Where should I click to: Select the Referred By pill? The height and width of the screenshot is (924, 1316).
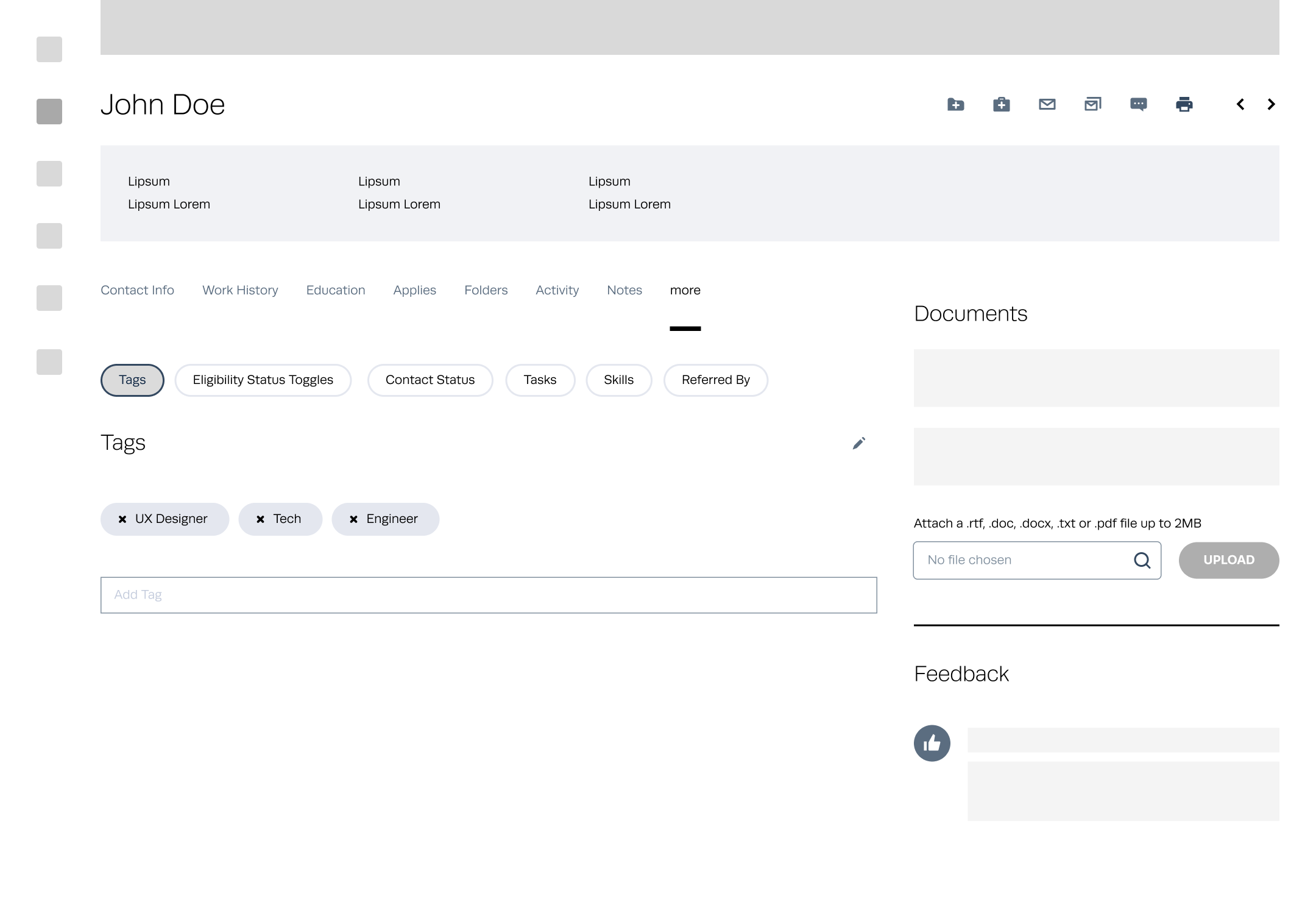point(715,380)
